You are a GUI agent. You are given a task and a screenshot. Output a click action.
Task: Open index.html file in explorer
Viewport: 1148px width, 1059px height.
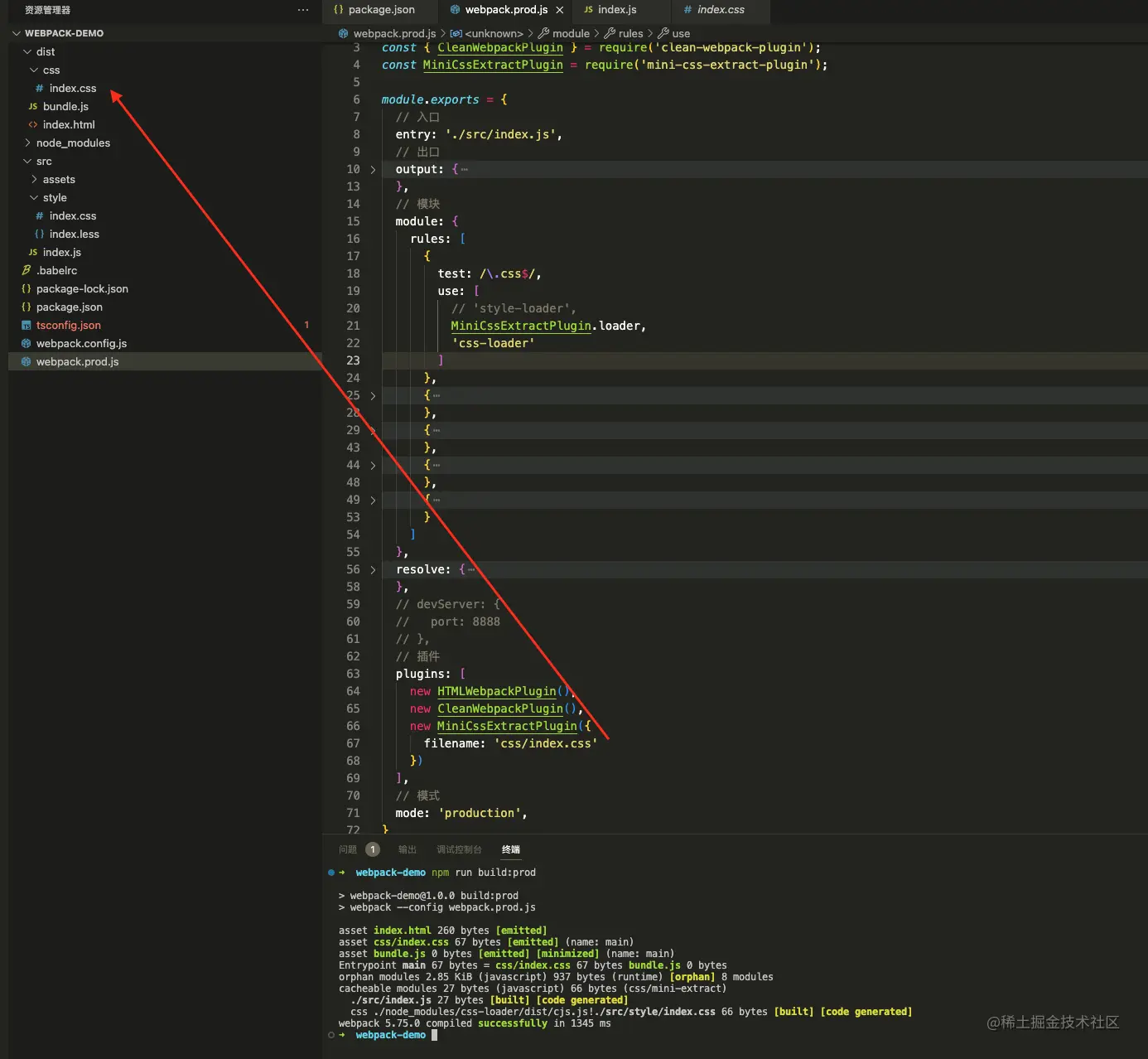69,124
